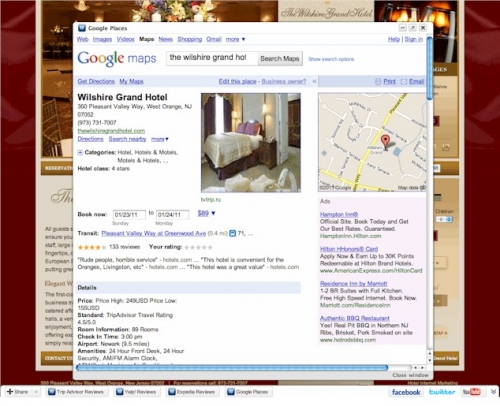Image resolution: width=500 pixels, height=406 pixels.
Task: Open the Images tab
Action: tap(102, 39)
